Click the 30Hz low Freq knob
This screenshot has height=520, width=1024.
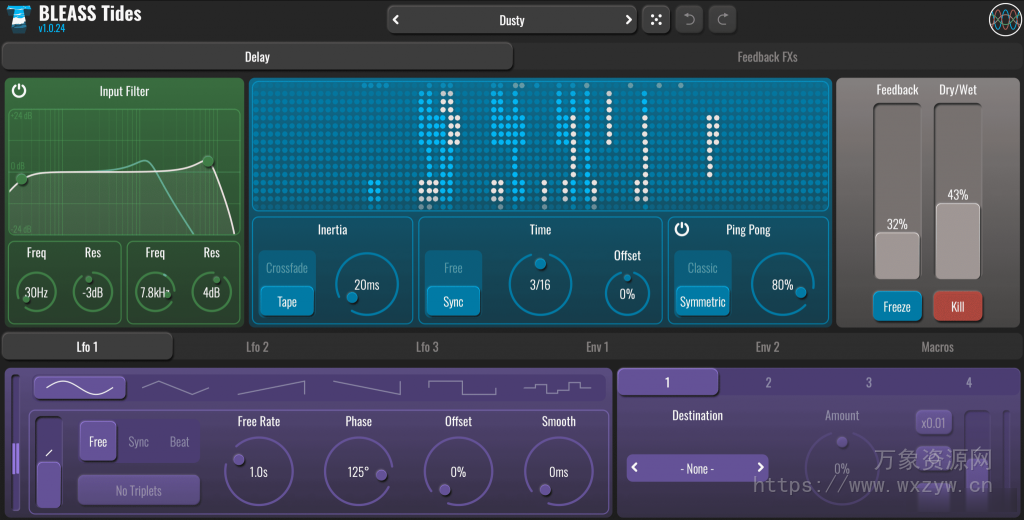[37, 292]
